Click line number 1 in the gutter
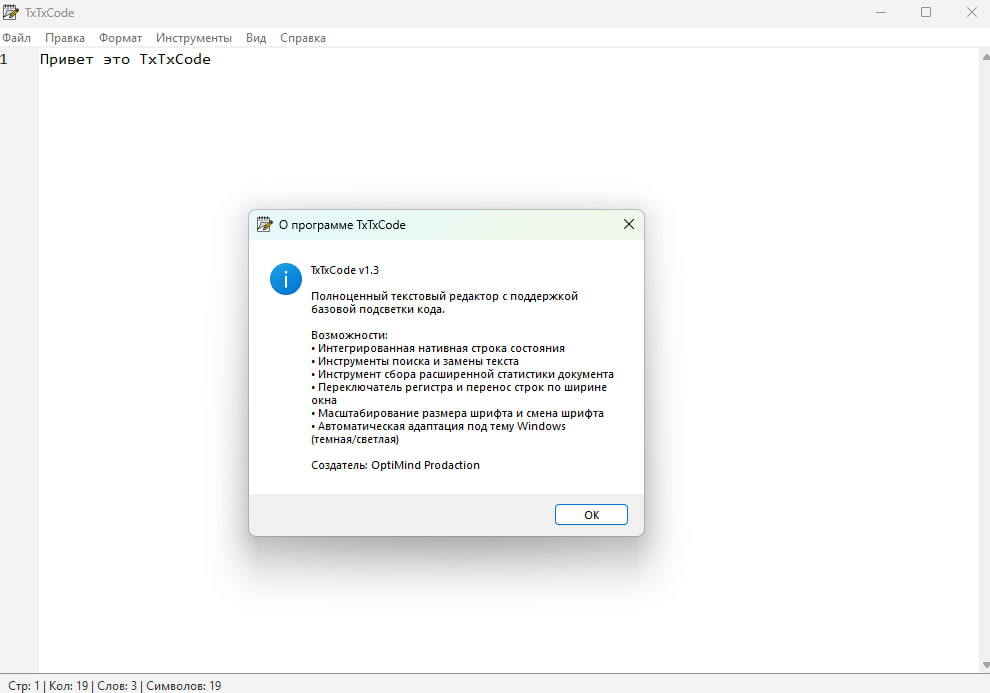 pos(4,59)
